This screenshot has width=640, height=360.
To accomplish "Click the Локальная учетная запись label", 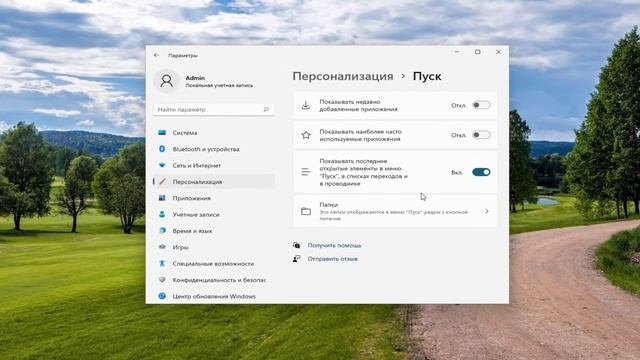I will (219, 85).
